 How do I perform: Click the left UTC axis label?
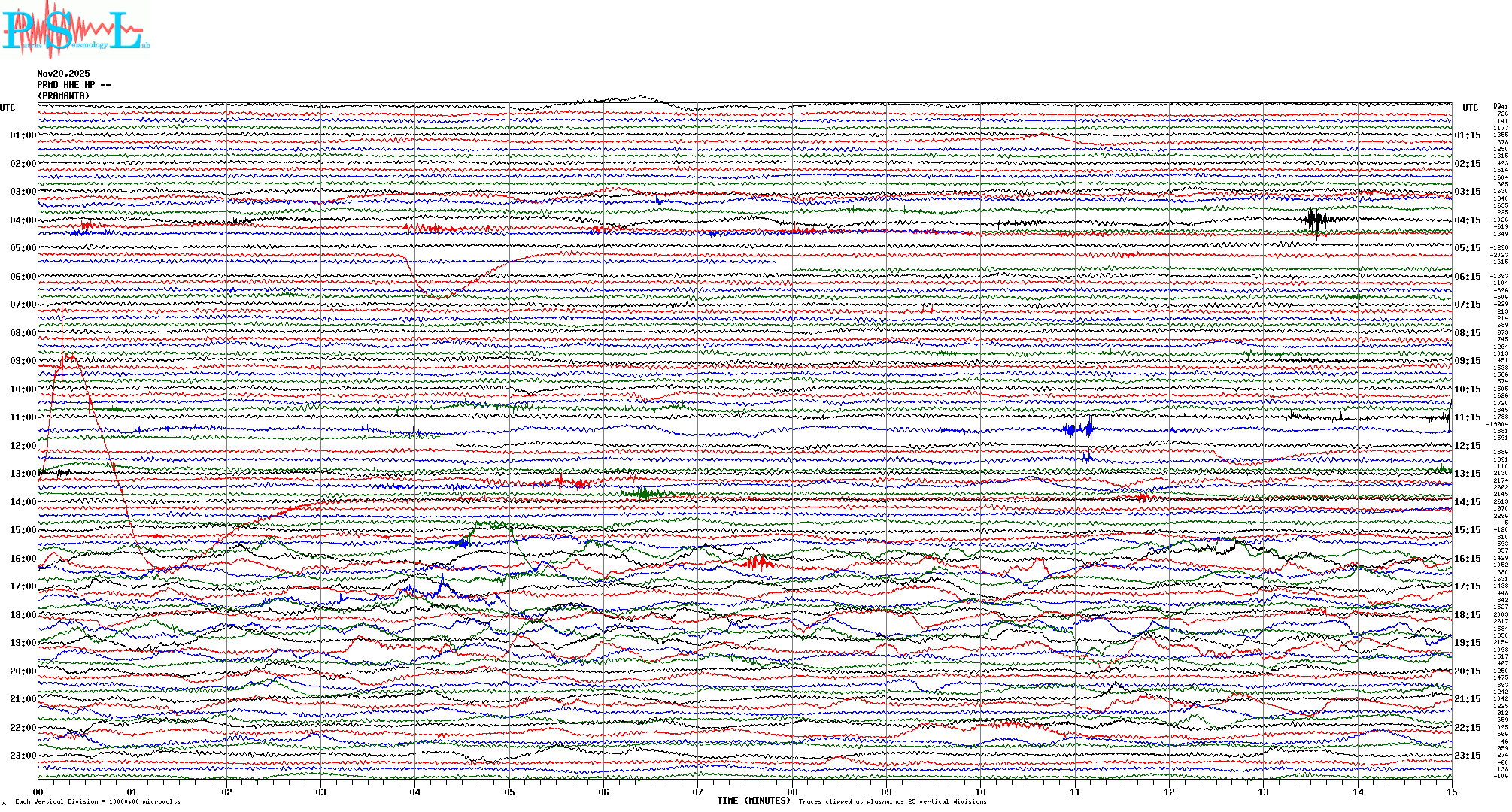pyautogui.click(x=8, y=108)
